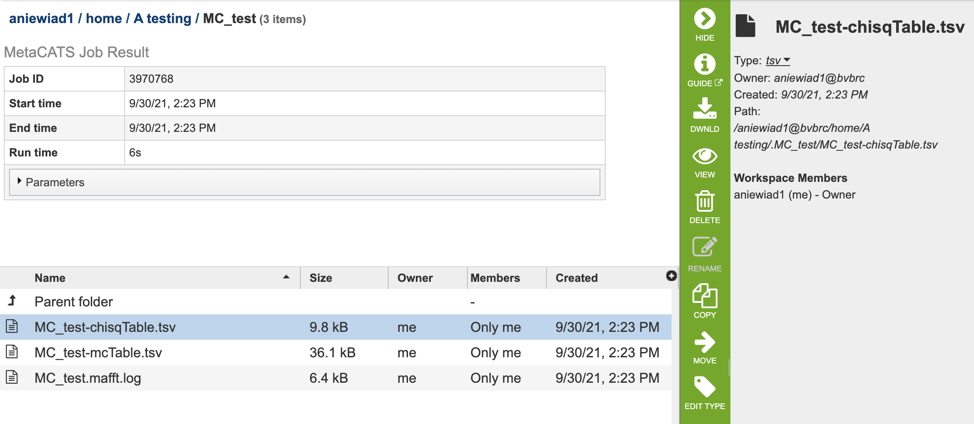Sort files by Size column header

321,278
